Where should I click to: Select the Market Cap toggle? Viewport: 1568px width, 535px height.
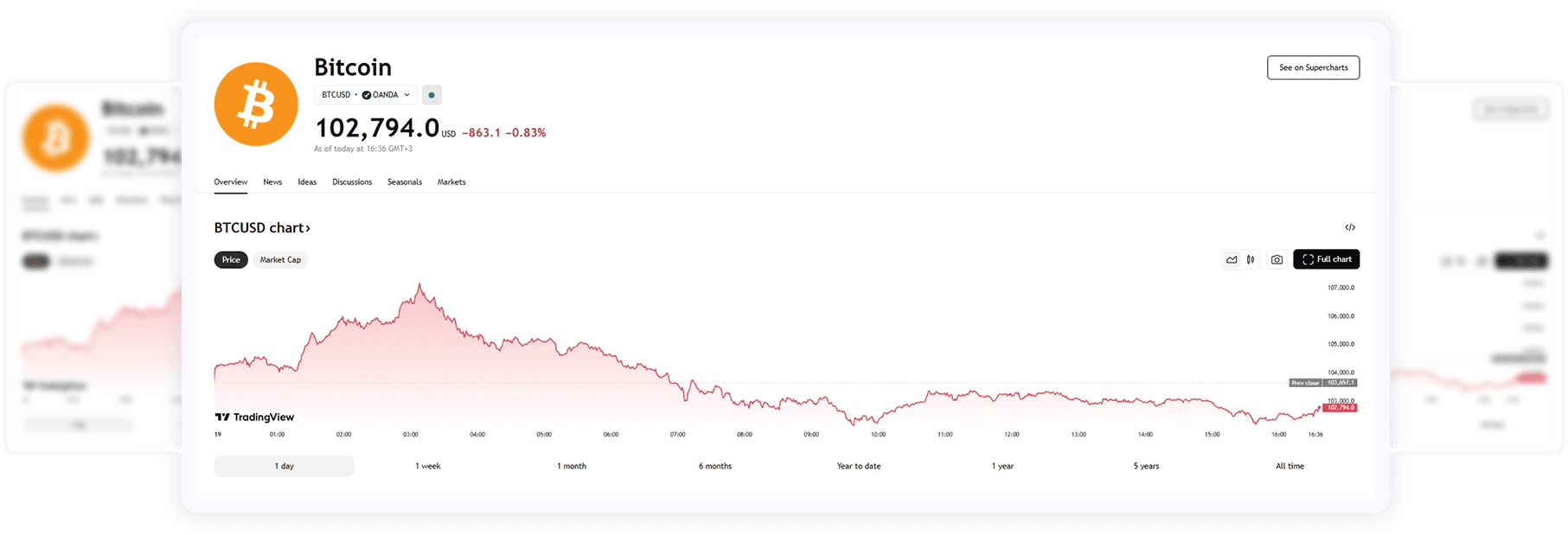point(280,259)
